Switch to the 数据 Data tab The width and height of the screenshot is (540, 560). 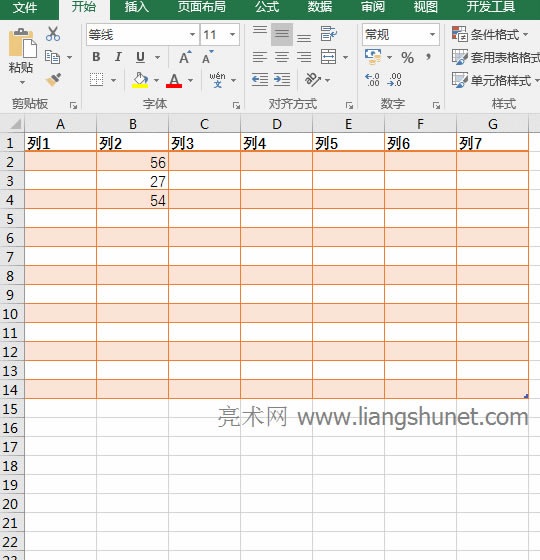pos(320,7)
